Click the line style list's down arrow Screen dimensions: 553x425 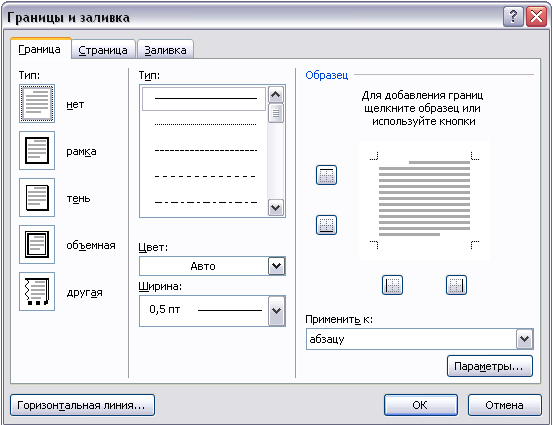pos(275,207)
